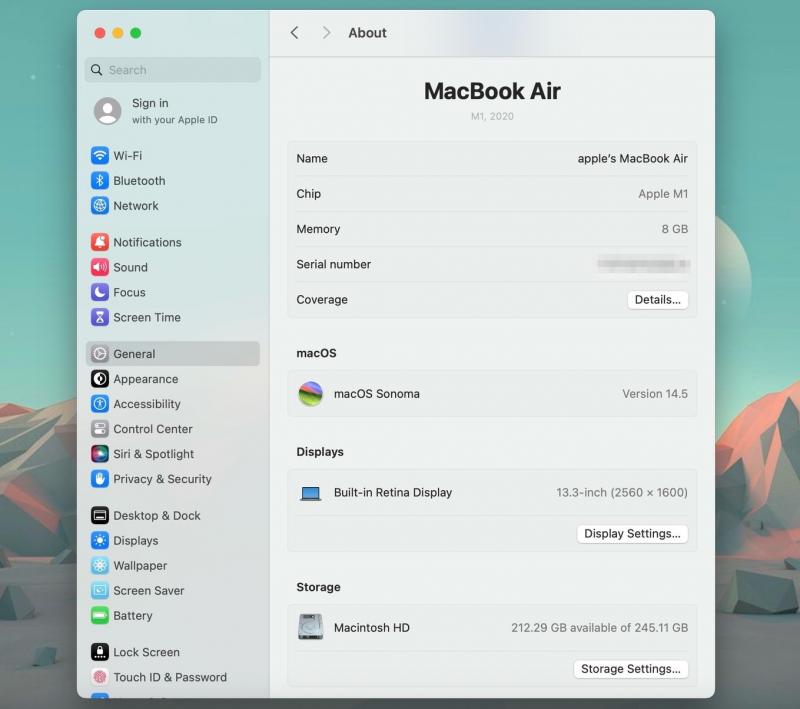Image resolution: width=800 pixels, height=709 pixels.
Task: Click the Apple ID avatar icon
Action: point(108,111)
